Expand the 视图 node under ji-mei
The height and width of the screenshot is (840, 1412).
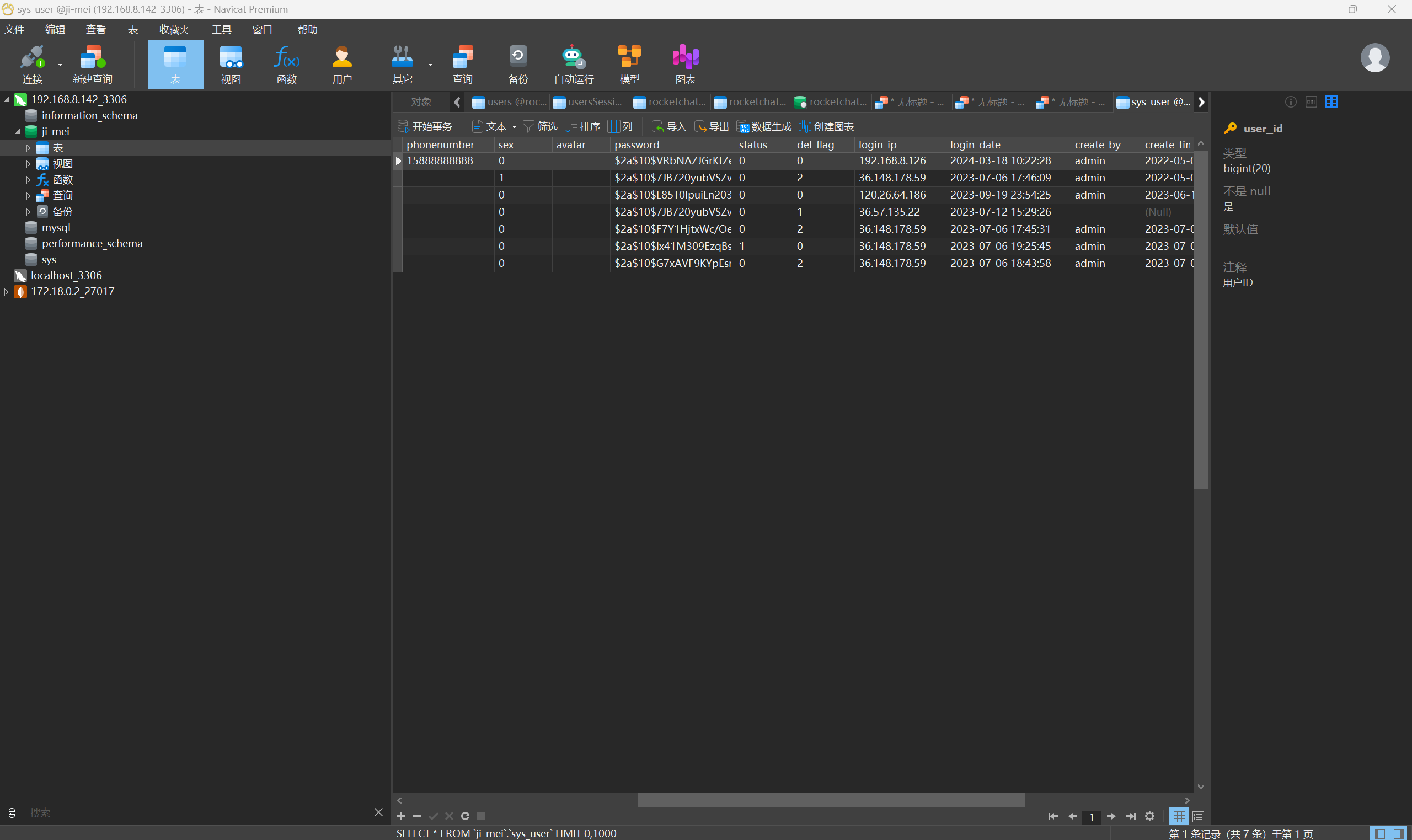[x=28, y=164]
